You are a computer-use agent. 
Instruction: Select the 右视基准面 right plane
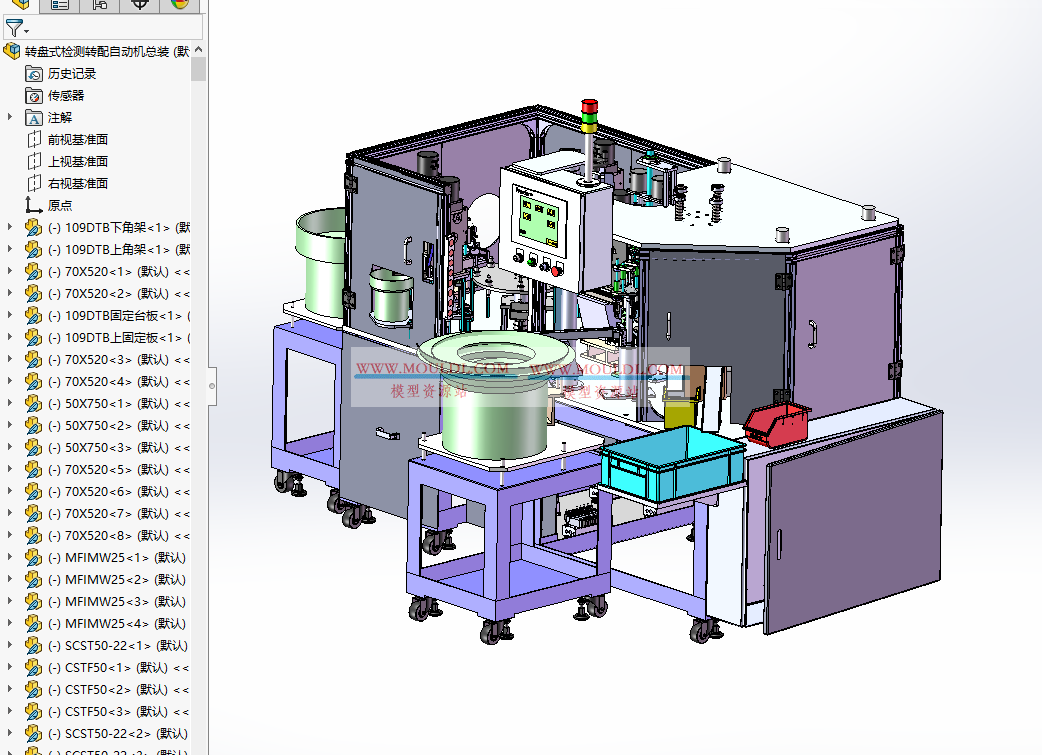point(78,183)
